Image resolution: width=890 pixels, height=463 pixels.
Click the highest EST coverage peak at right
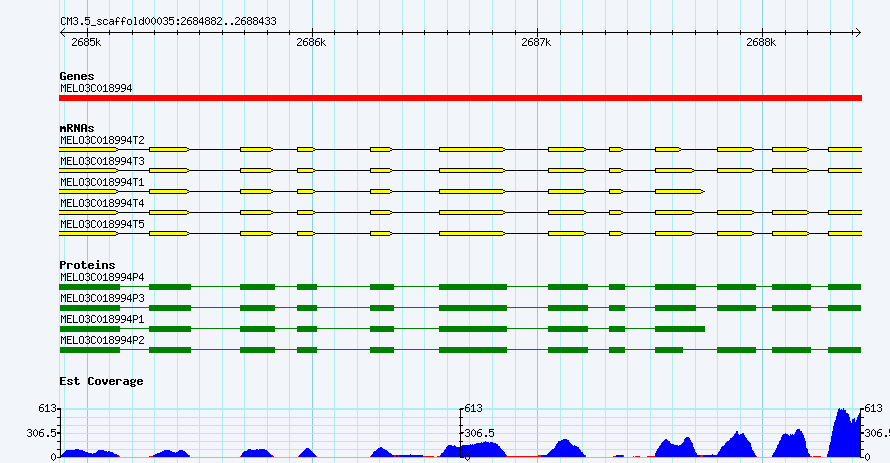(845, 432)
